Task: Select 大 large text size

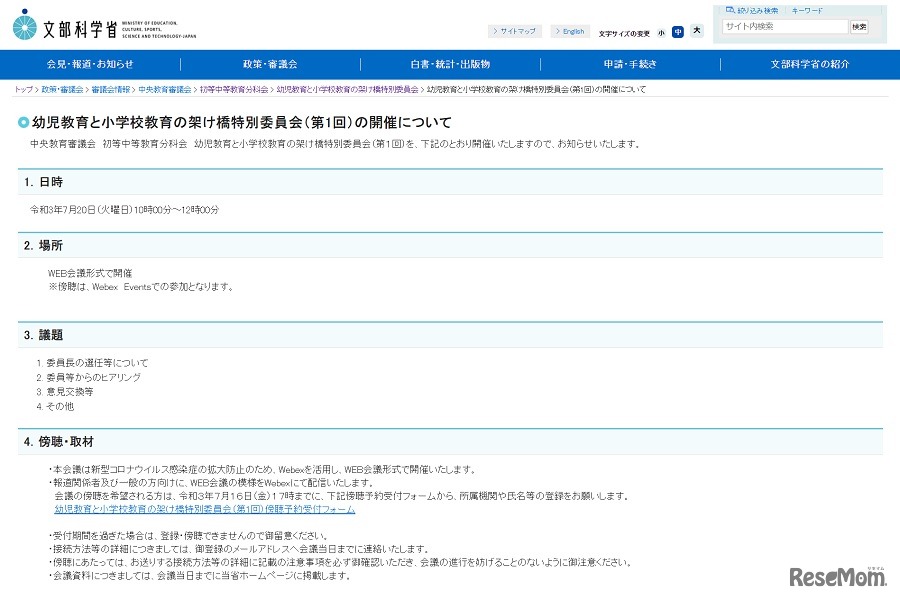Action: coord(695,33)
